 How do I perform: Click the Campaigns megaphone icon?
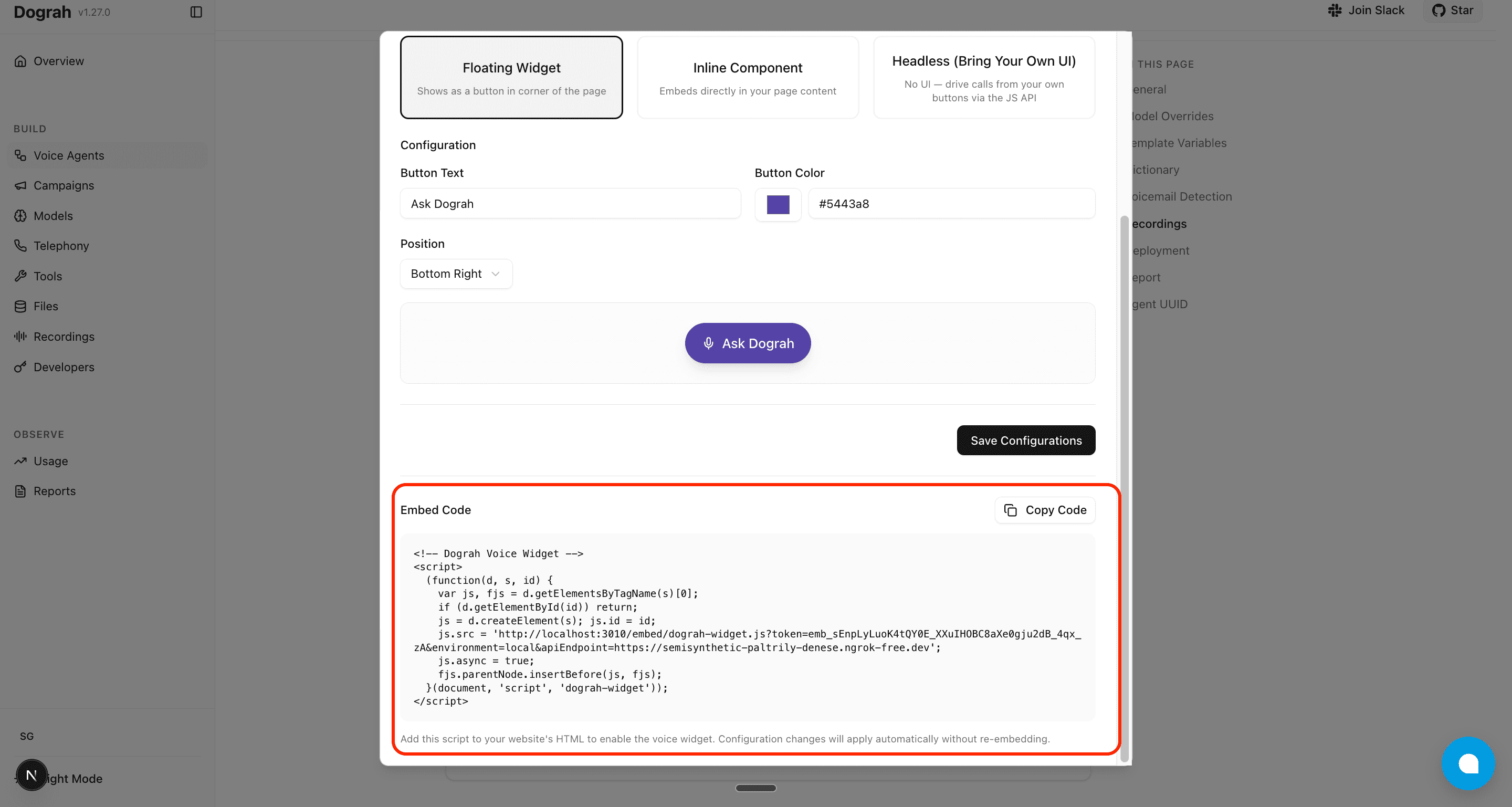pyautogui.click(x=20, y=185)
